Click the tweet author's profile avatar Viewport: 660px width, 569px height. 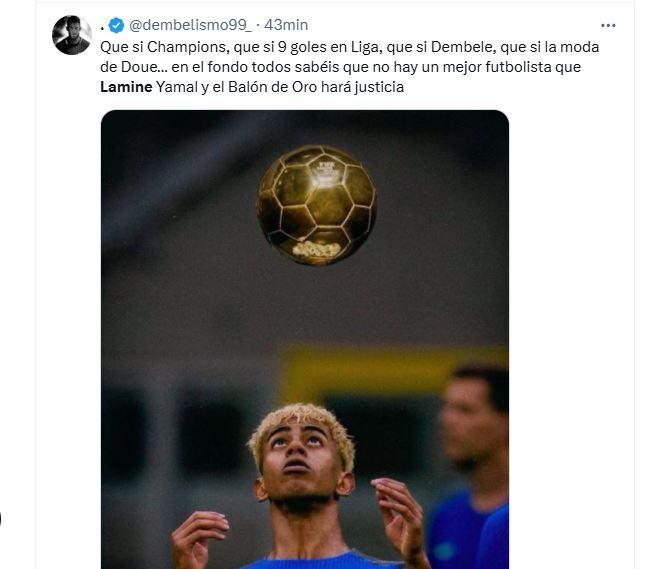click(72, 35)
